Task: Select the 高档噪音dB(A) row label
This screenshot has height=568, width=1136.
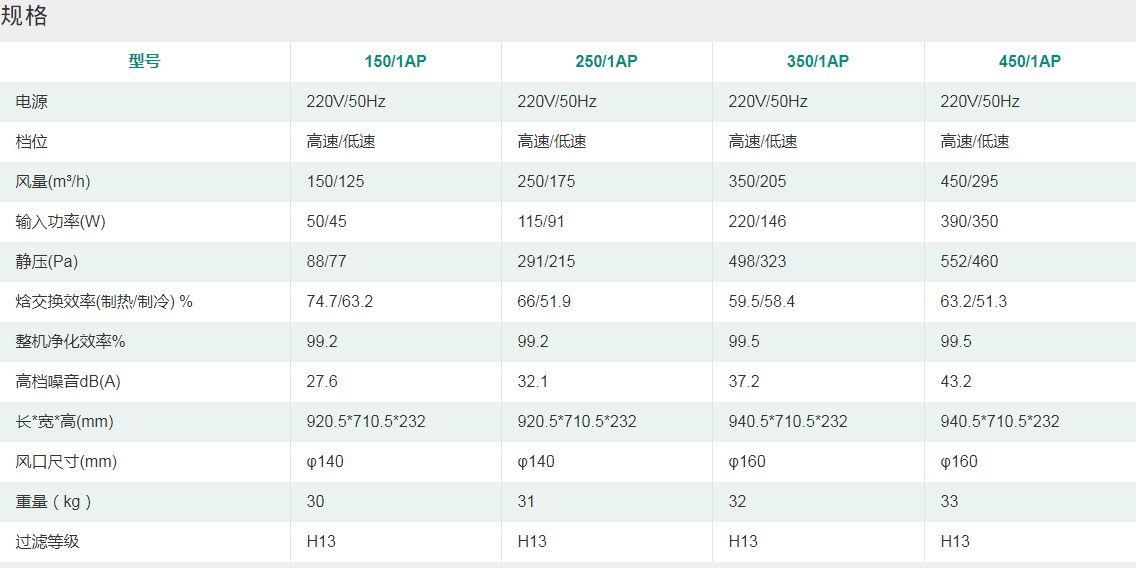Action: [68, 381]
